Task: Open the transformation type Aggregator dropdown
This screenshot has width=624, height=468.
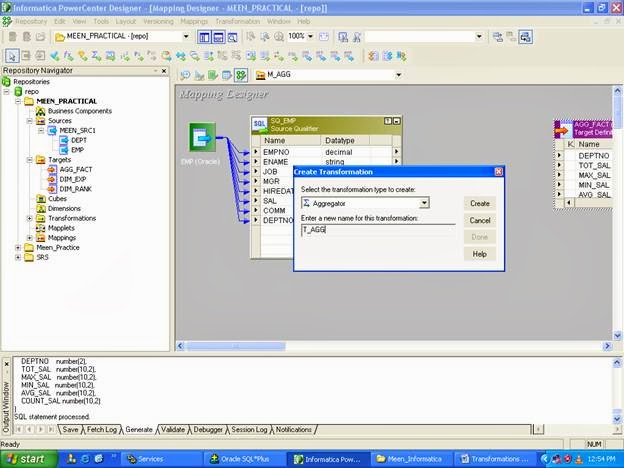Action: [x=424, y=203]
